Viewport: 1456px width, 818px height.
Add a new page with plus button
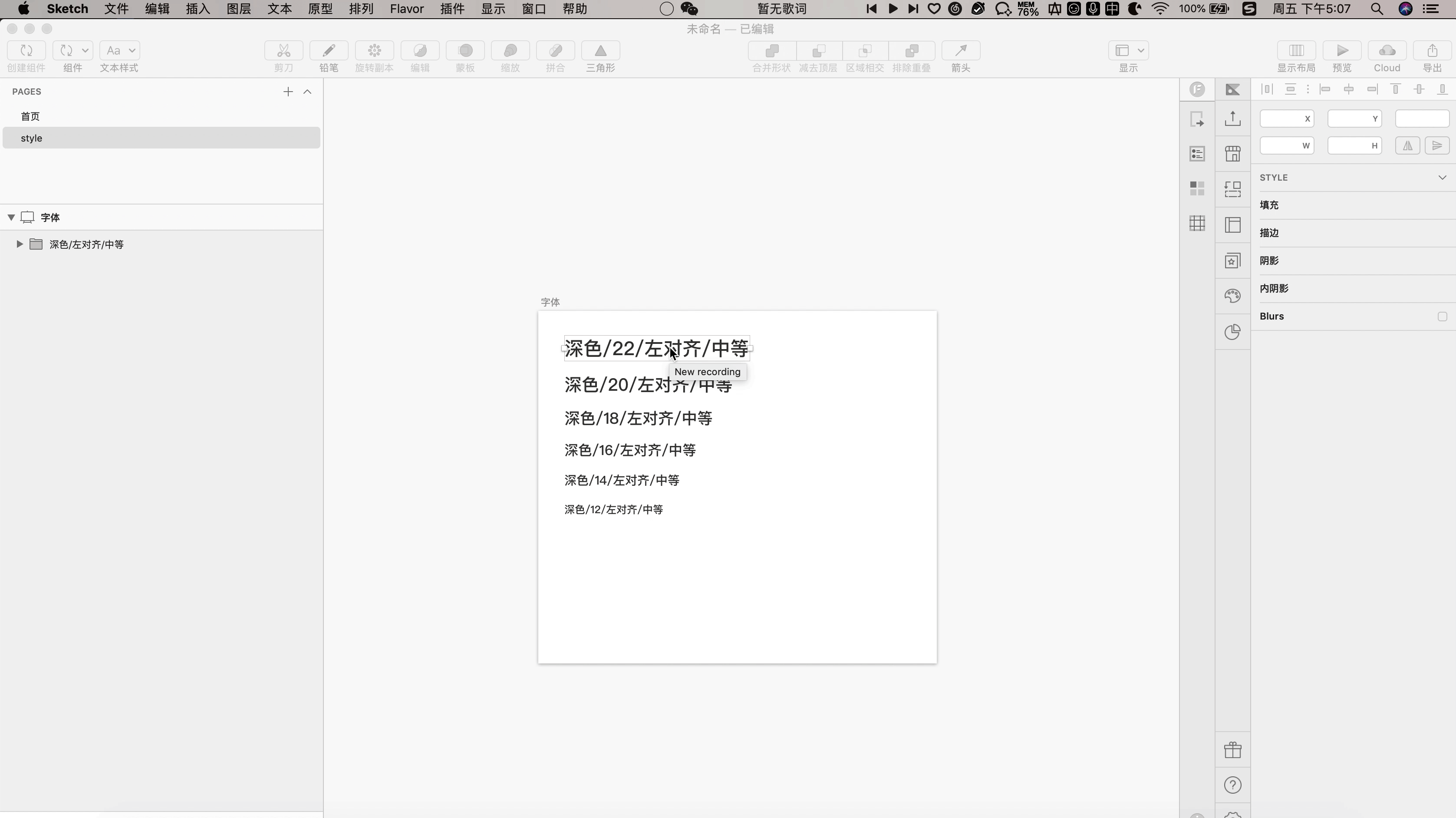click(288, 92)
